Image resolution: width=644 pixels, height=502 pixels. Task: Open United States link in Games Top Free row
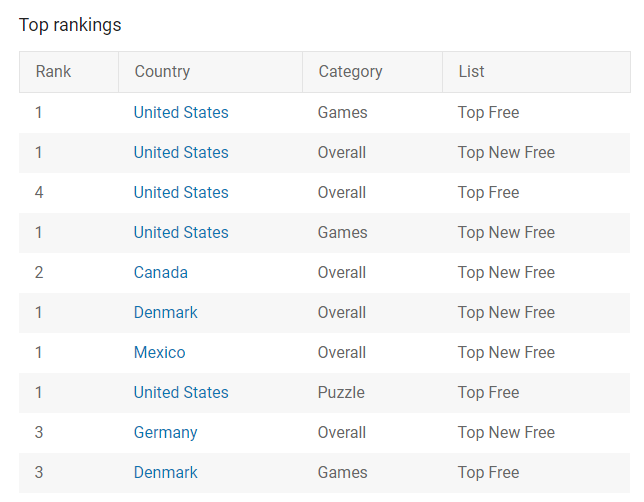[x=181, y=113]
